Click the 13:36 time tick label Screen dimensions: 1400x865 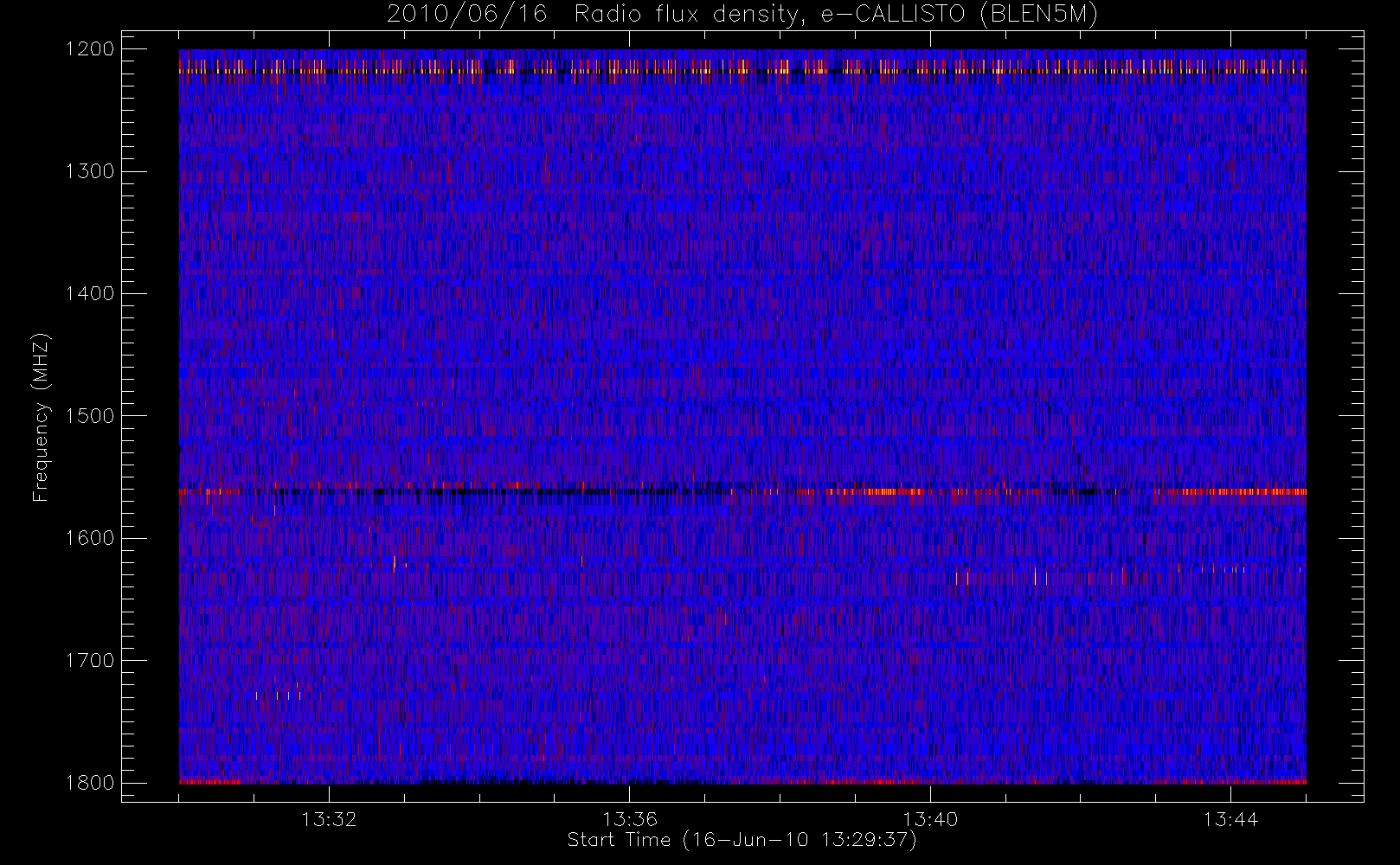[630, 819]
